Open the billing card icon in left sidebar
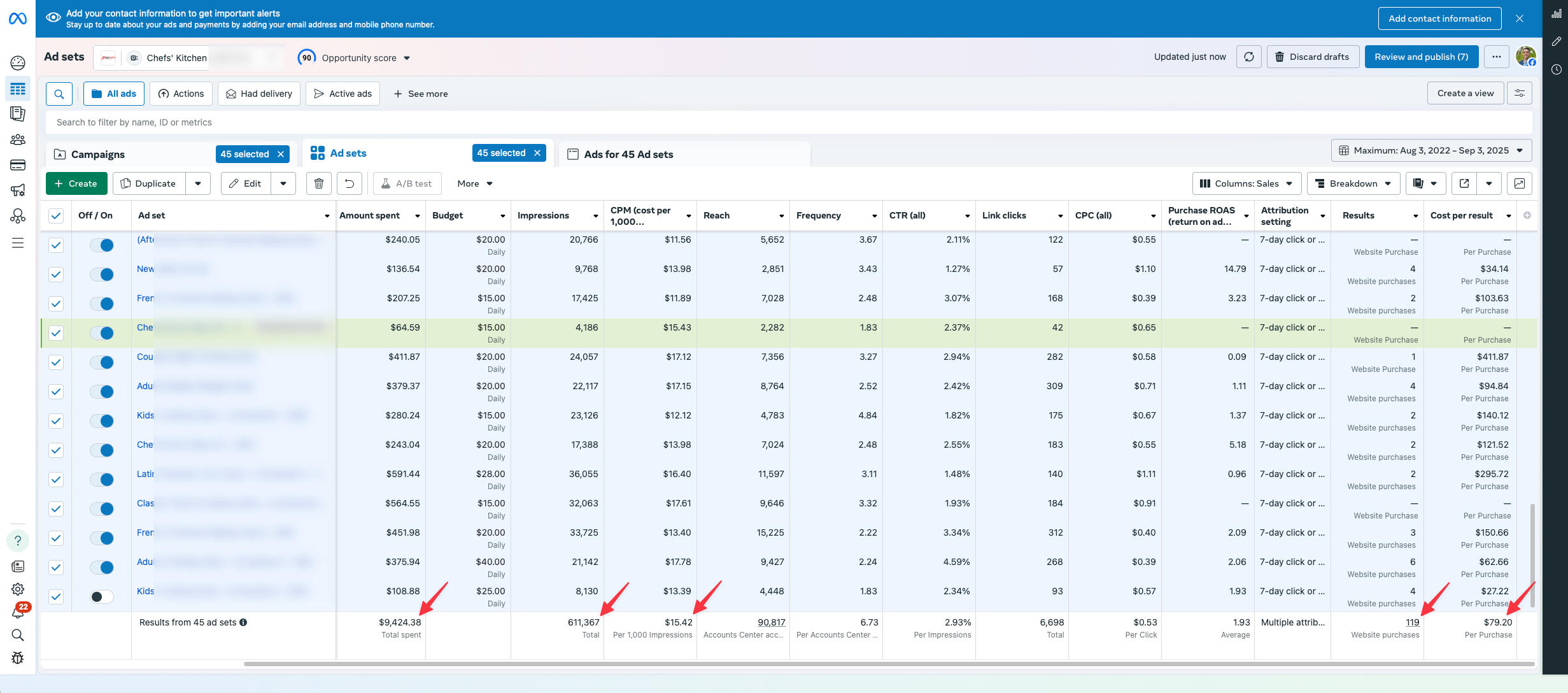 [18, 165]
